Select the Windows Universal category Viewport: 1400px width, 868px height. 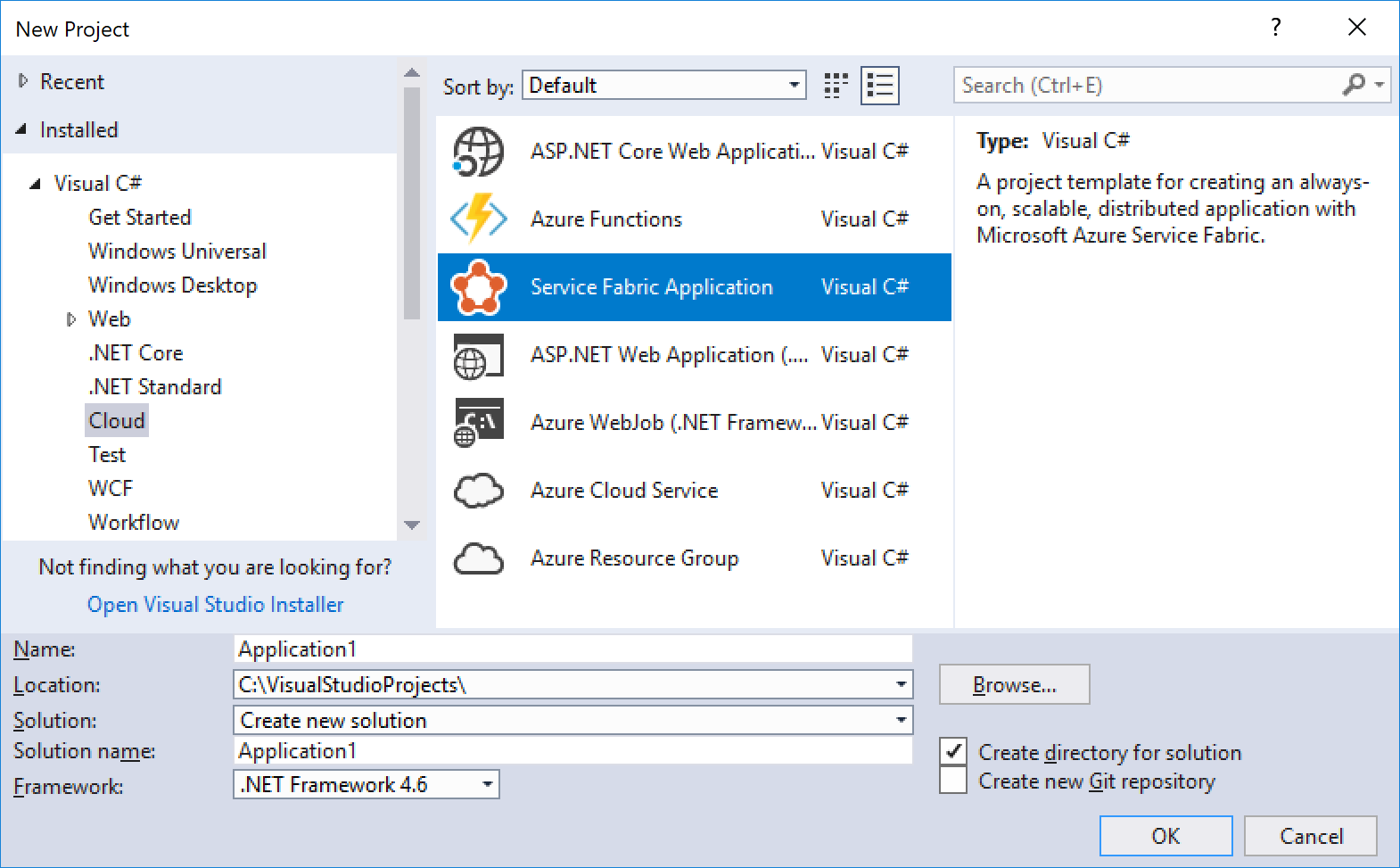click(177, 252)
